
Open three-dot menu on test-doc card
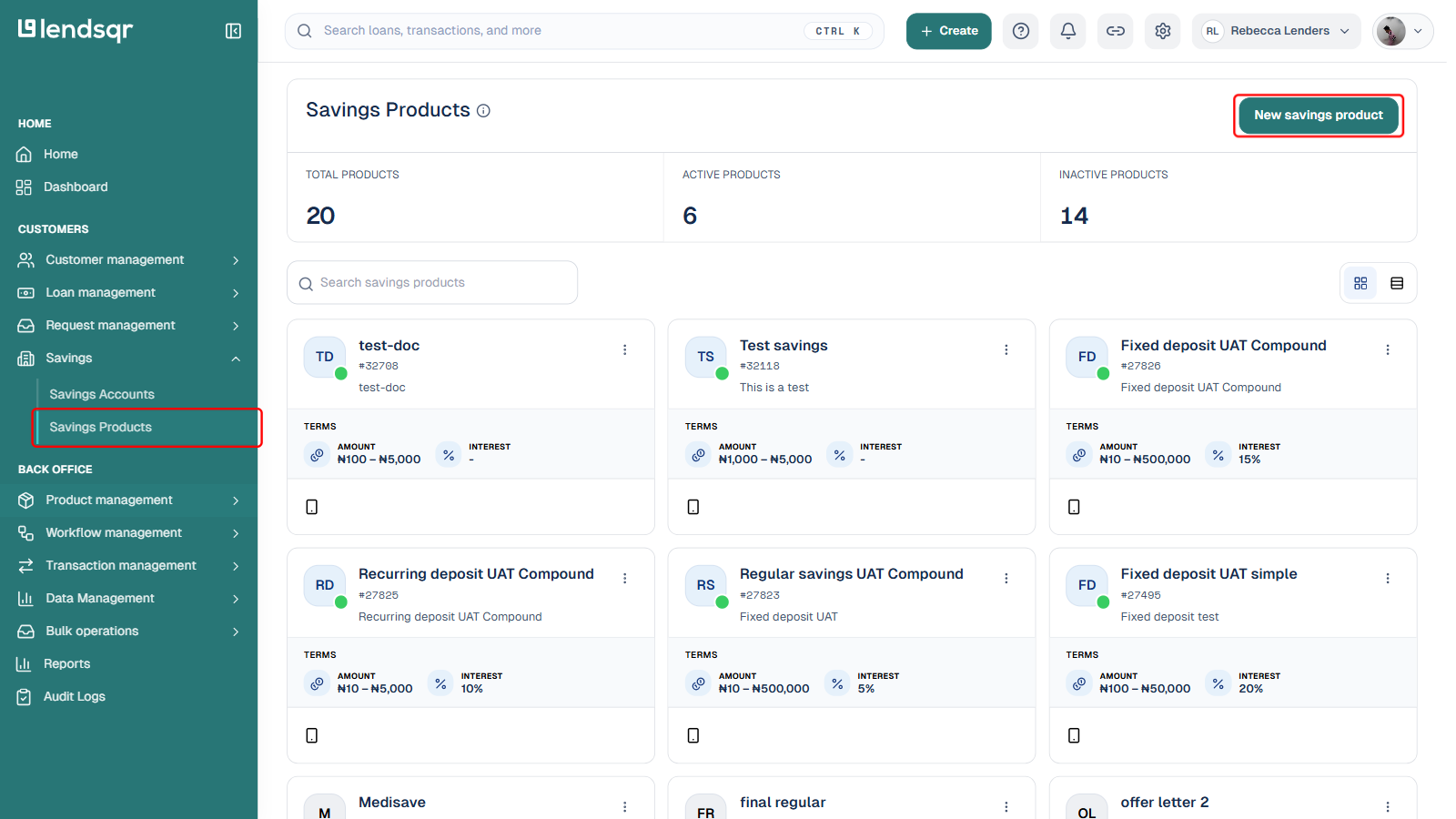coord(625,349)
